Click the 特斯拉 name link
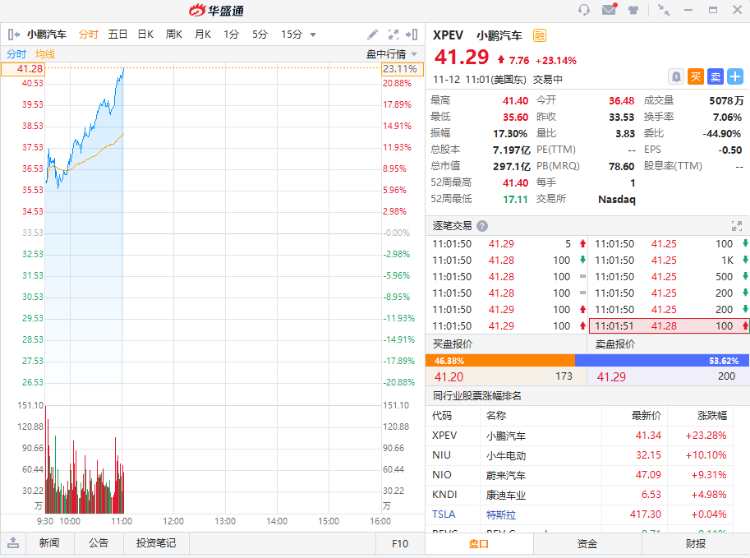The width and height of the screenshot is (750, 558). 501,515
